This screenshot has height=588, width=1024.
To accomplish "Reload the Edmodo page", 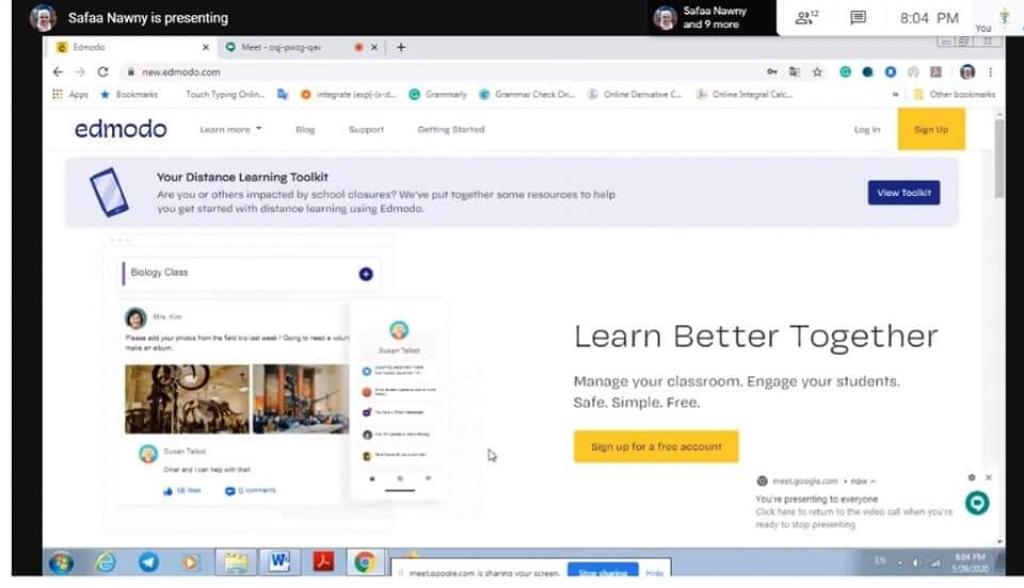I will coord(103,72).
